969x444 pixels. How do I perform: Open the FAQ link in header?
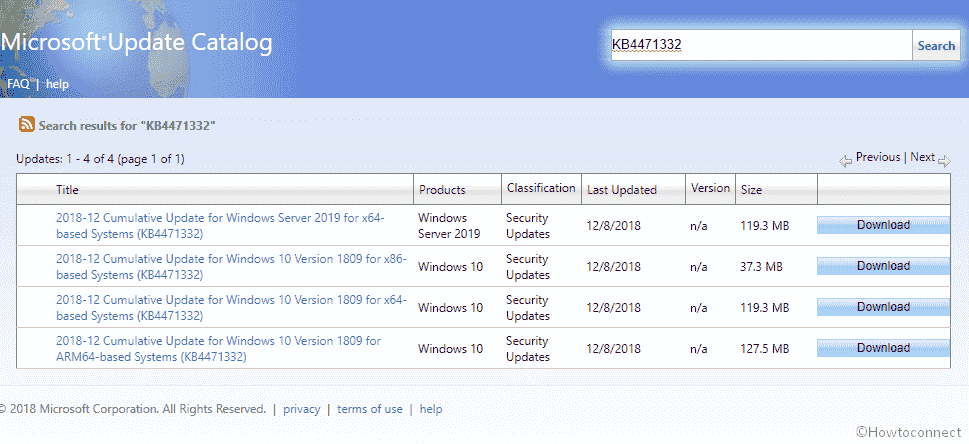pyautogui.click(x=18, y=84)
